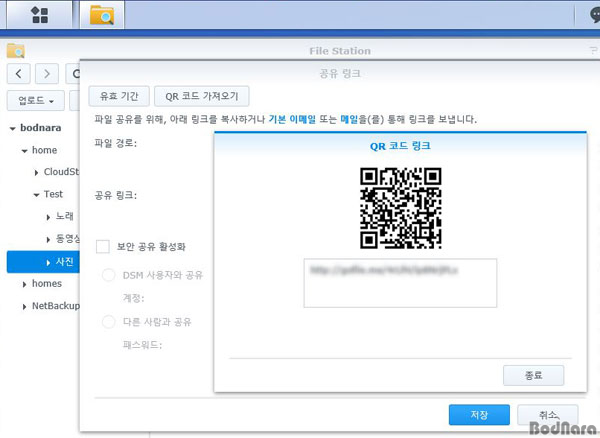Open the DSM main menu icon
Screen dimensions: 600x438
click(x=40, y=15)
